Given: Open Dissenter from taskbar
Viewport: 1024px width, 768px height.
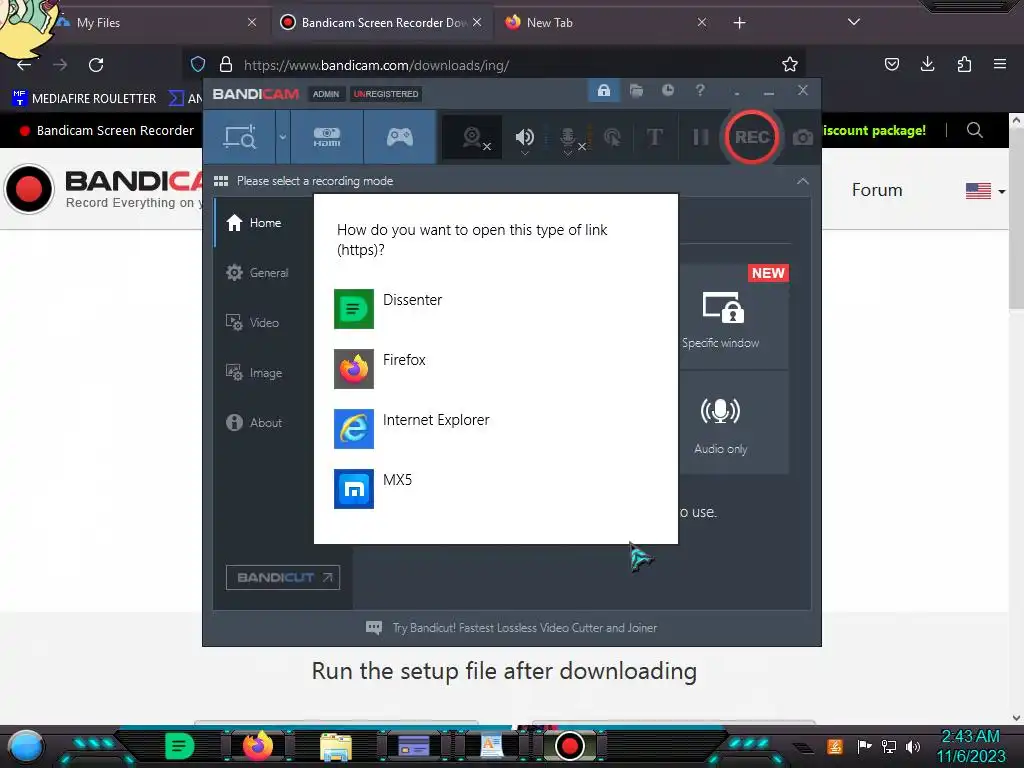Looking at the screenshot, I should [179, 746].
